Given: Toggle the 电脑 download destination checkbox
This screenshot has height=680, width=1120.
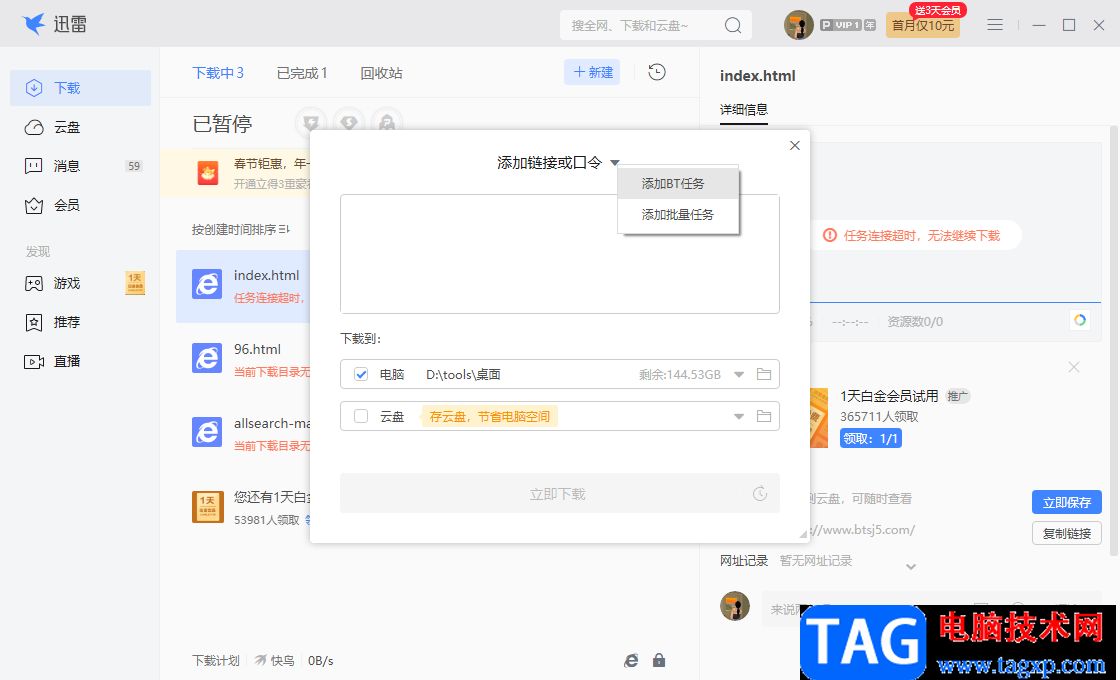Looking at the screenshot, I should [361, 374].
